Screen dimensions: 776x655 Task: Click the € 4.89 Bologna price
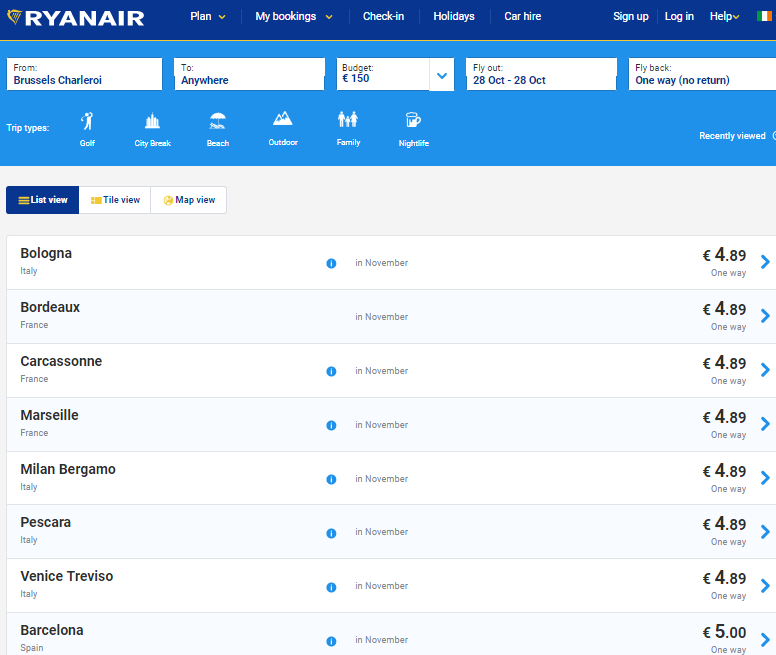725,255
